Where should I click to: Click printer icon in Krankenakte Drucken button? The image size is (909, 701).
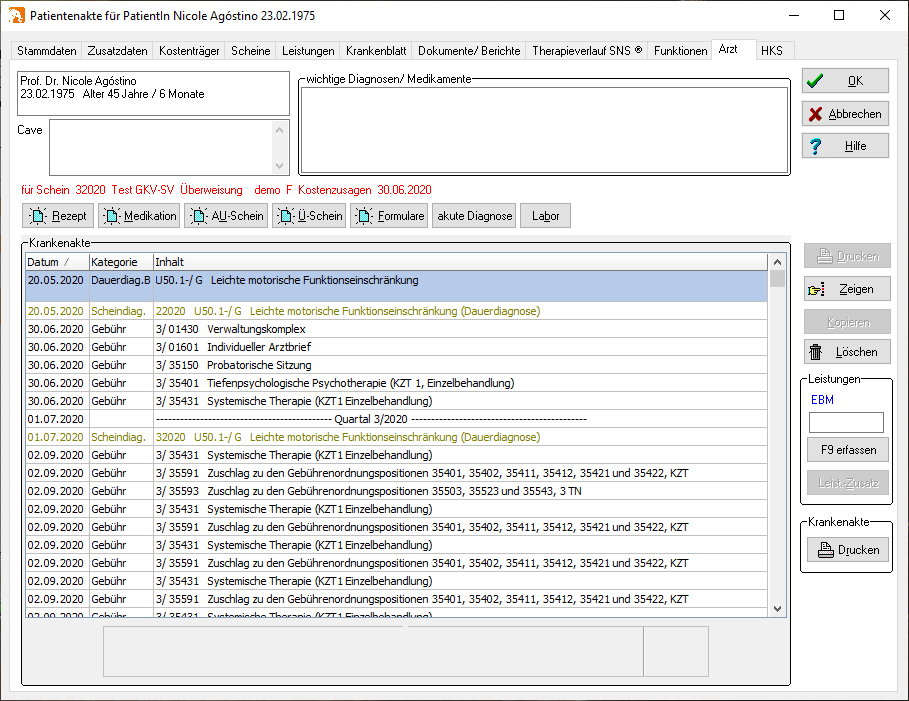[826, 550]
